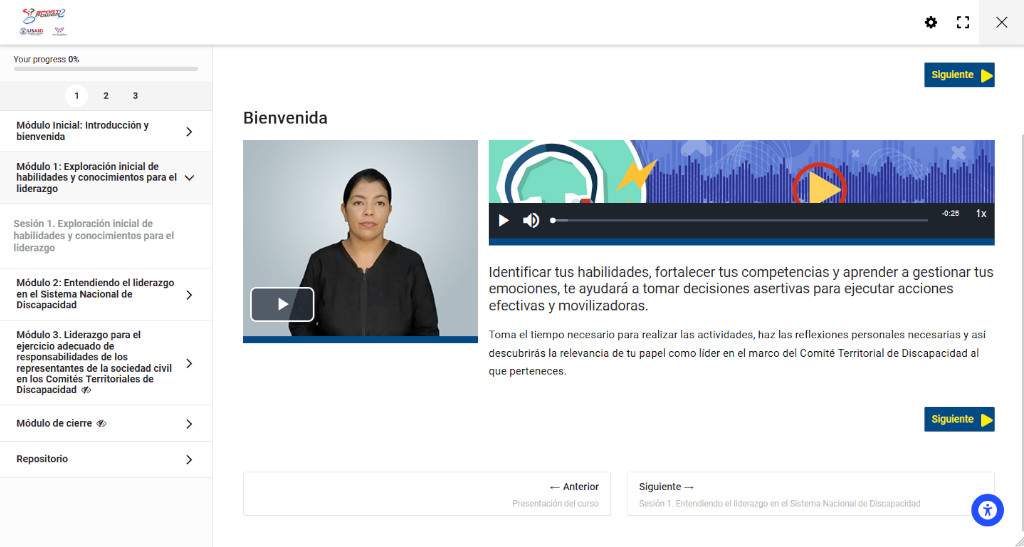Play the sign language video
Screen dimensions: 1024x547
pyautogui.click(x=282, y=304)
